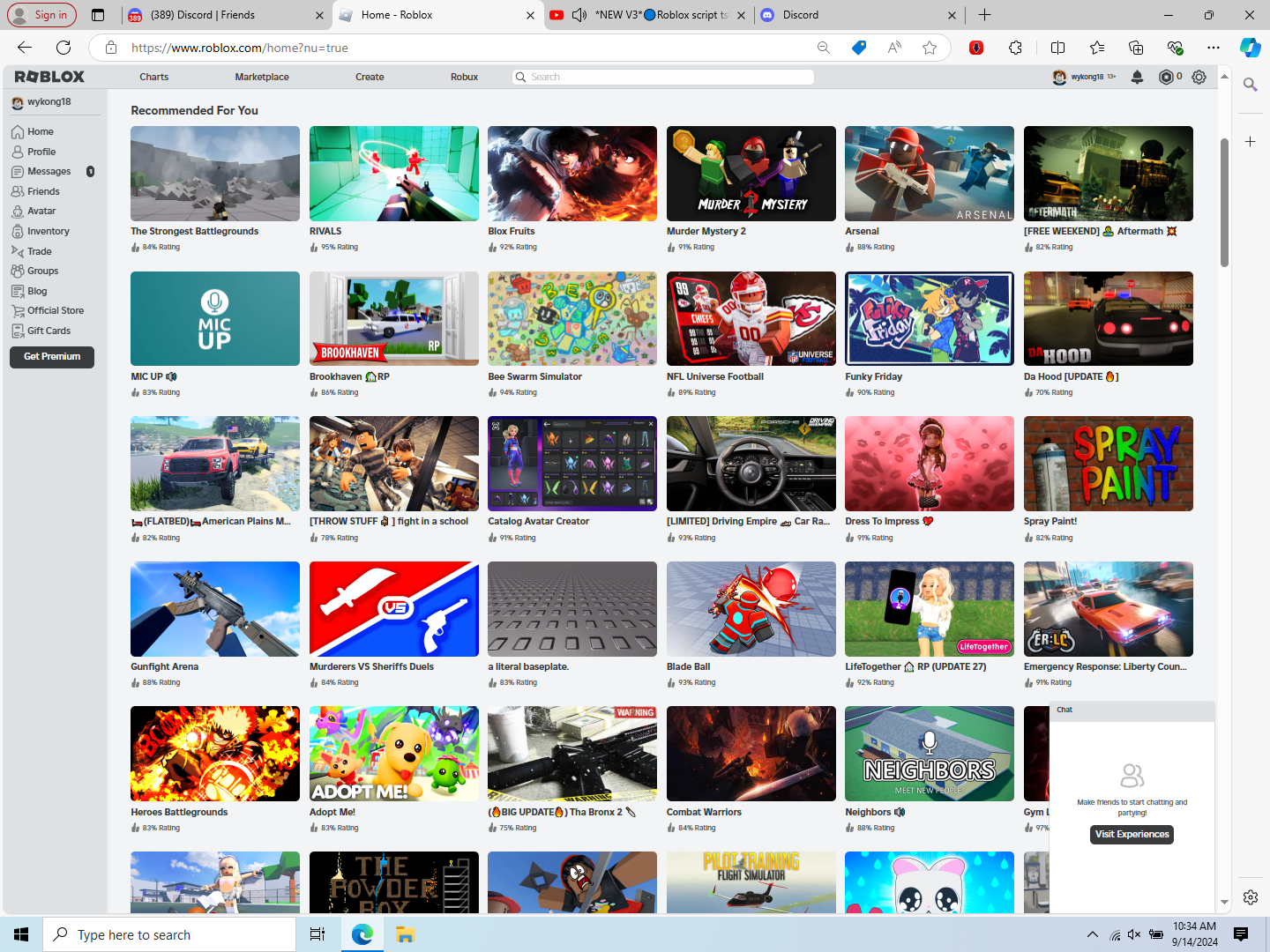The image size is (1270, 952).
Task: Click the Edge sidebar search icon
Action: [1250, 85]
